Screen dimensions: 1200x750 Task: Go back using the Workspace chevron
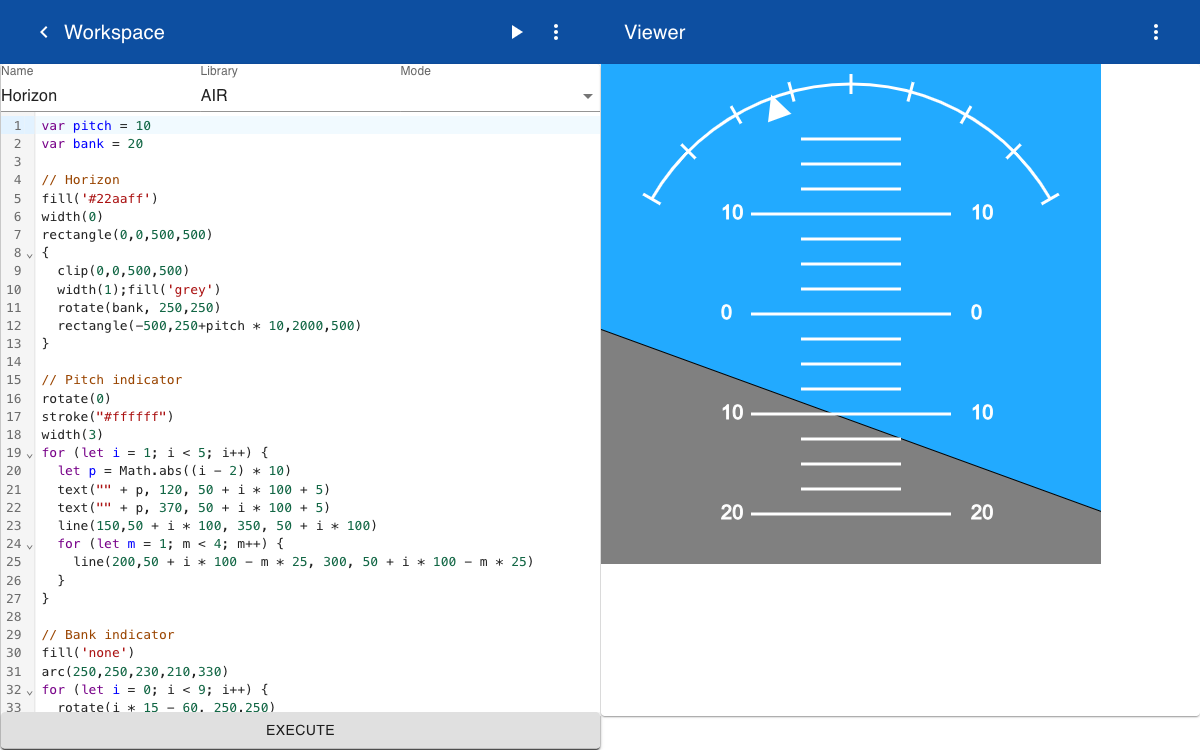coord(43,32)
